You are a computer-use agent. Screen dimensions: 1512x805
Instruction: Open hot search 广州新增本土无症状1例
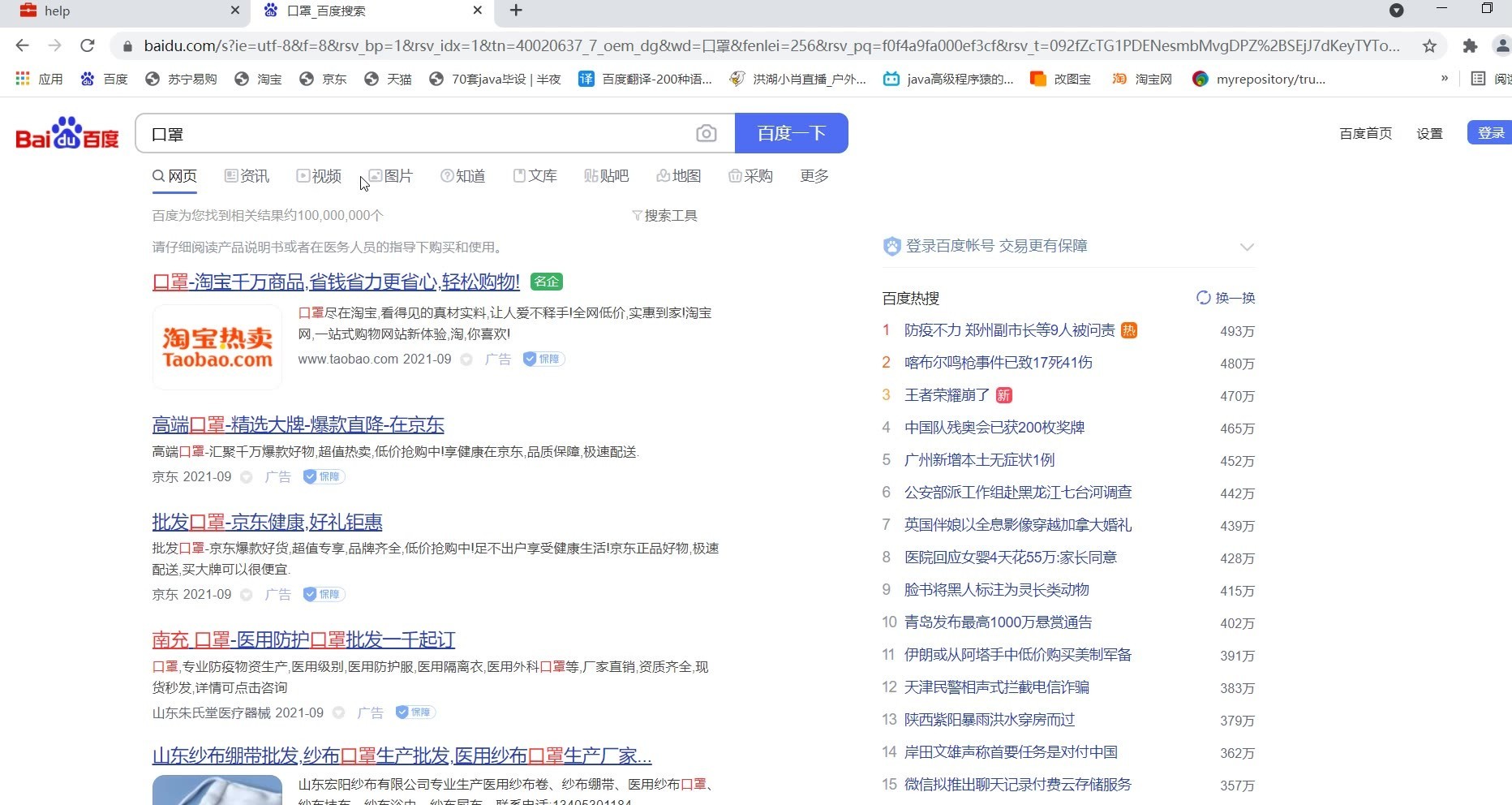coord(979,460)
